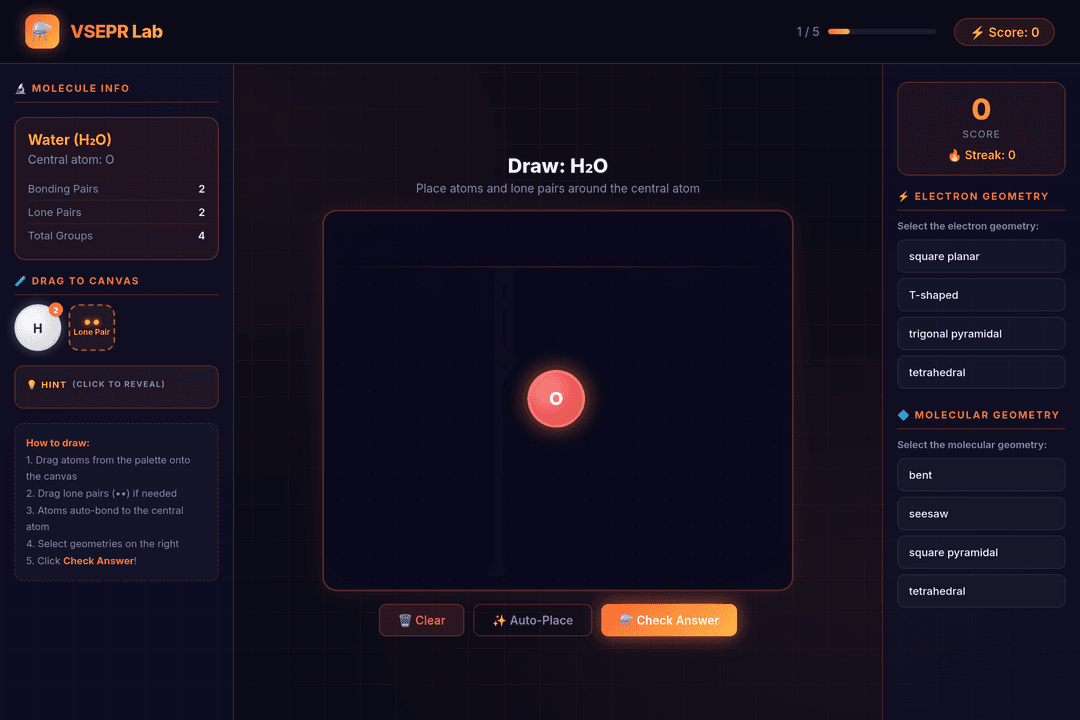
Task: Click the Water (H₂O) molecule name
Action: (70, 139)
